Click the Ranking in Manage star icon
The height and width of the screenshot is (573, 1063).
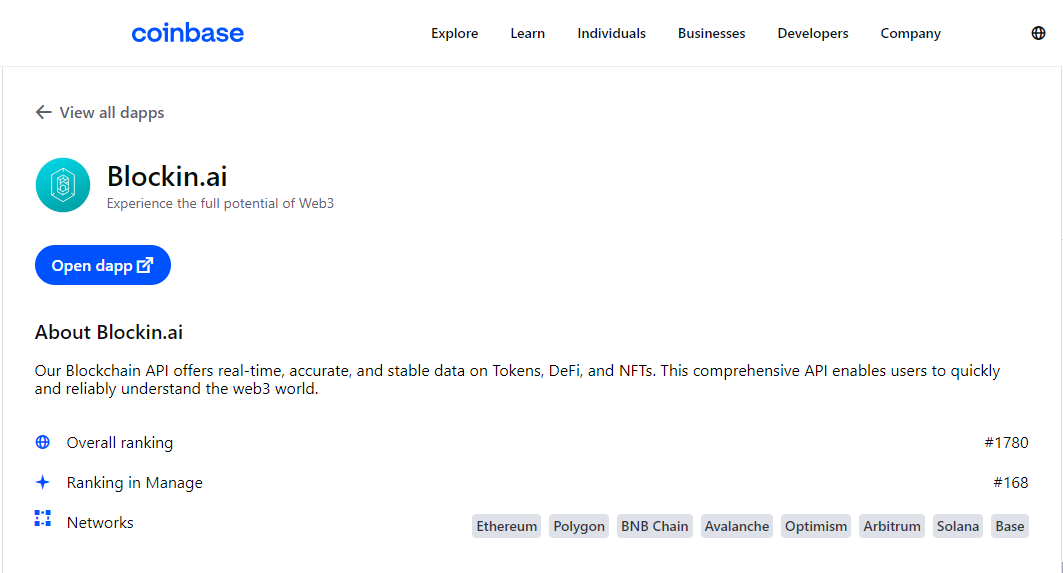[43, 482]
